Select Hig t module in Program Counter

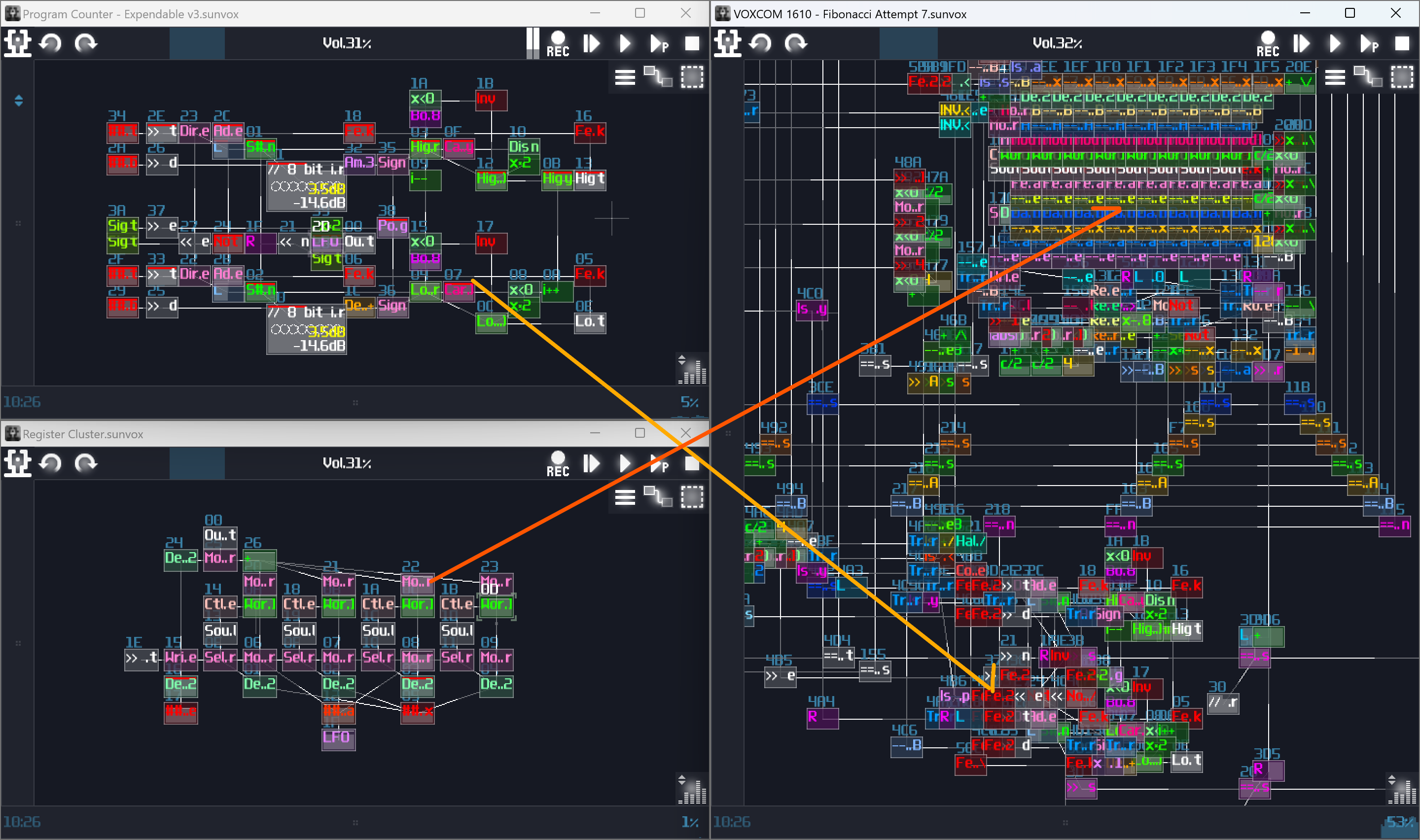tap(590, 179)
